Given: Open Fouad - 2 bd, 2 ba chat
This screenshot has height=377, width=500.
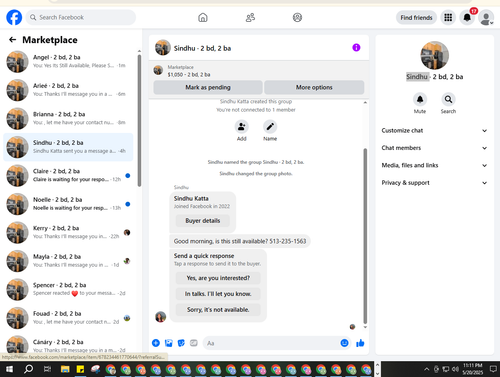Looking at the screenshot, I should (68, 318).
